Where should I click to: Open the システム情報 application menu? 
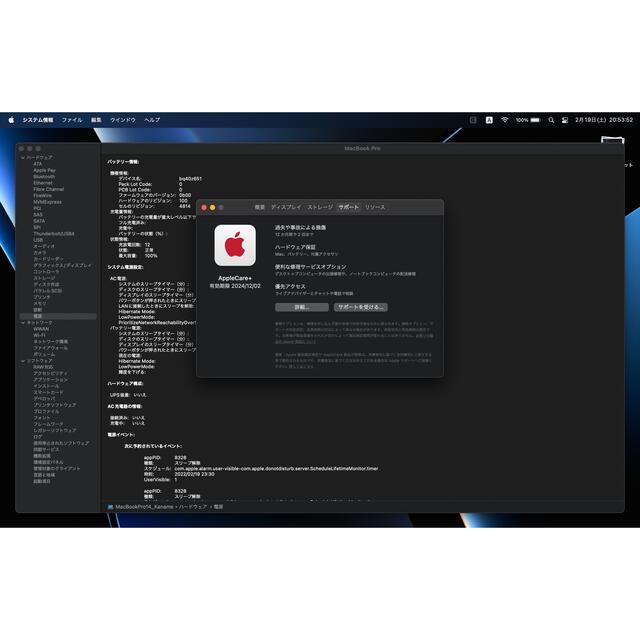tap(38, 120)
